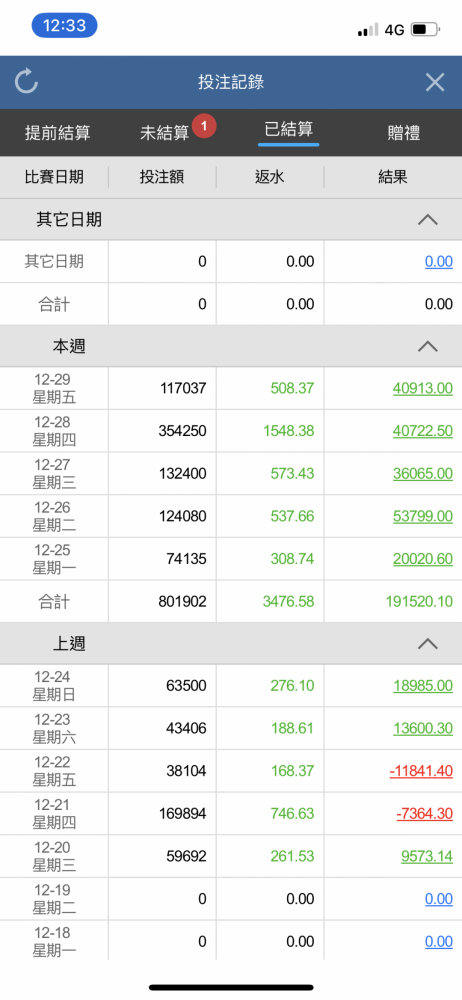Open the 9573.14 result link

click(x=427, y=856)
